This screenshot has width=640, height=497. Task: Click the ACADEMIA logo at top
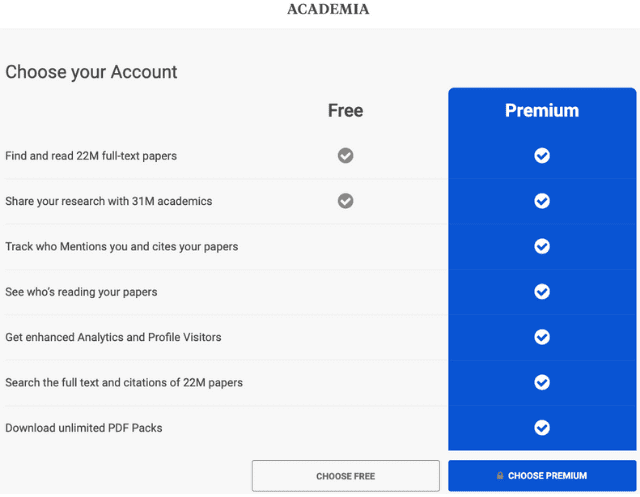click(328, 9)
